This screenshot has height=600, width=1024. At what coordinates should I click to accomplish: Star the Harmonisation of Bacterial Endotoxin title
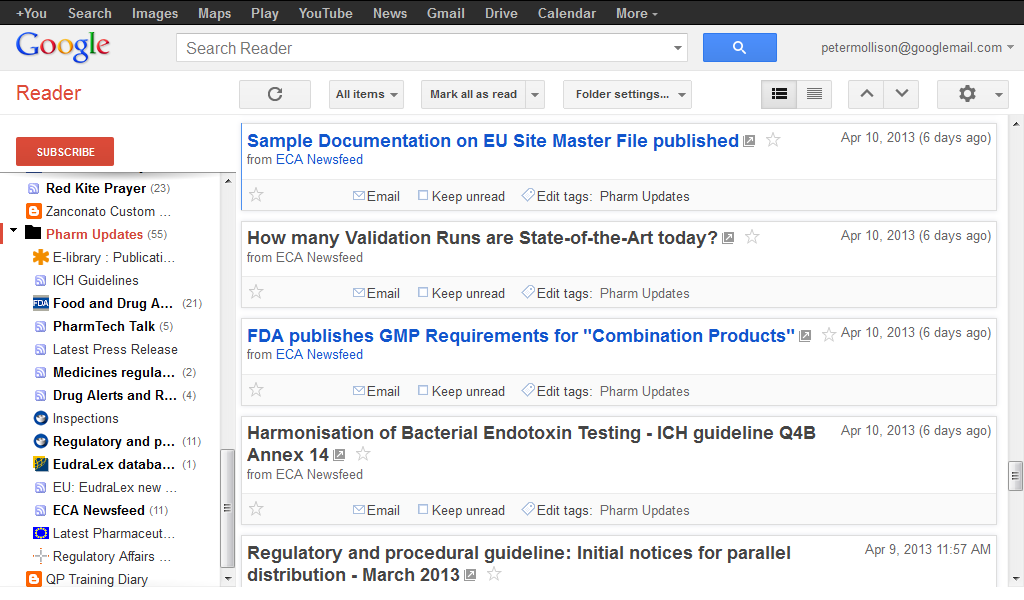362,454
